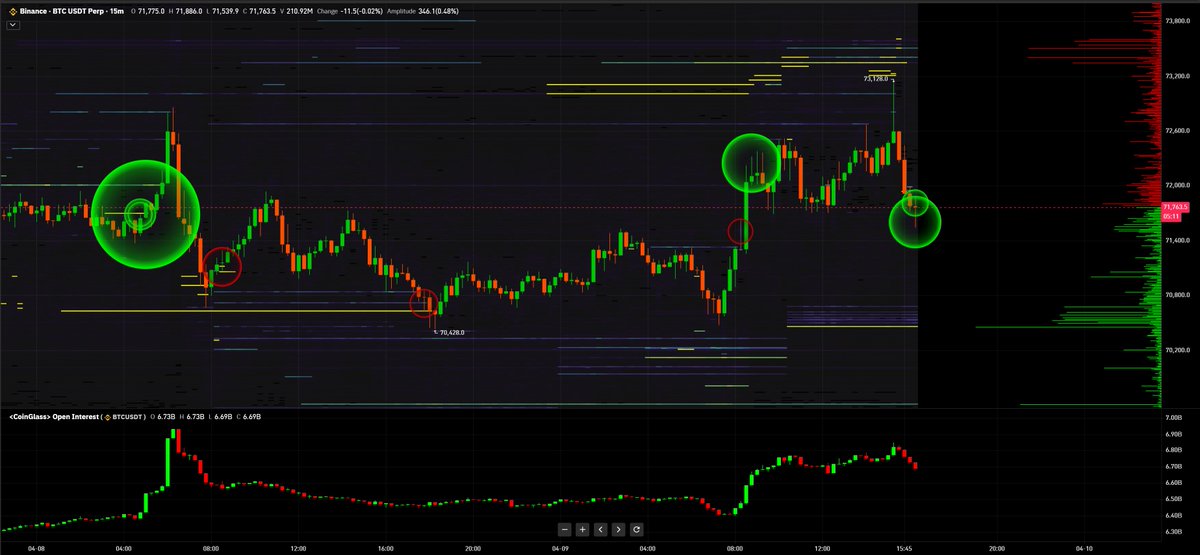
Task: Open the Binance BTC USDT Perp 15m title
Action: (x=70, y=9)
